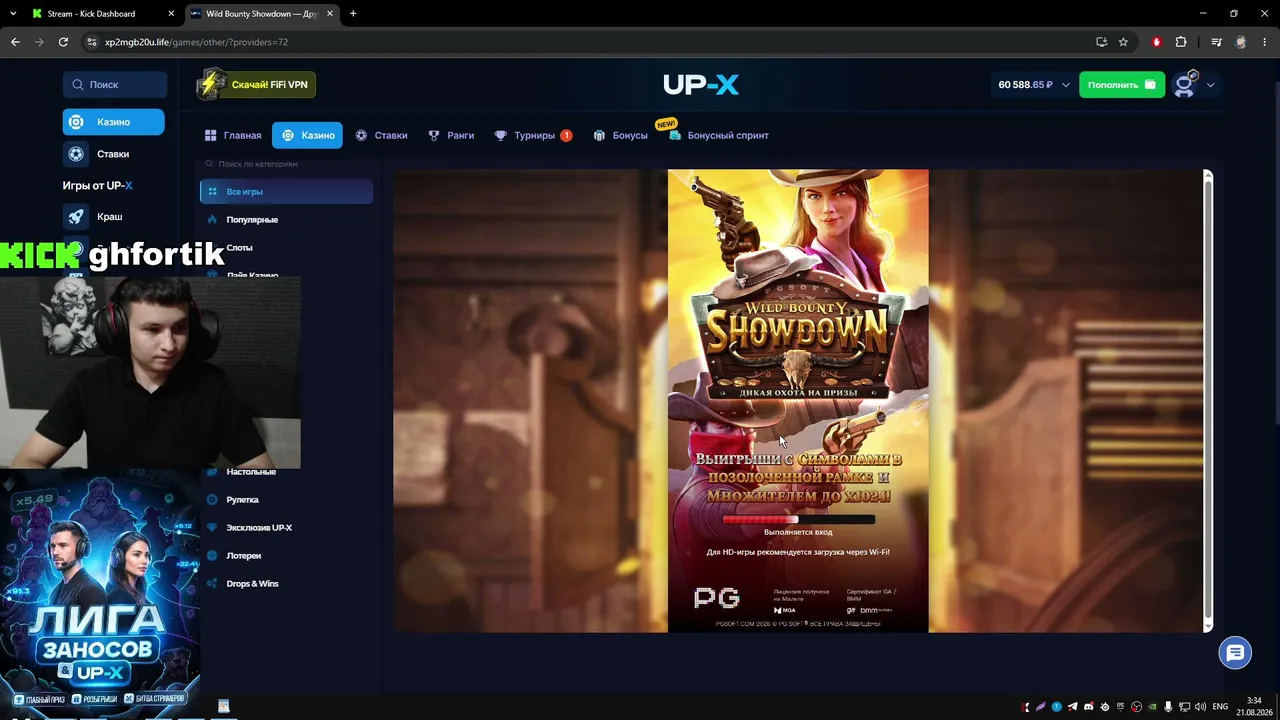This screenshot has width=1280, height=720.
Task: Open the Бонусный спринт tab
Action: (x=718, y=135)
